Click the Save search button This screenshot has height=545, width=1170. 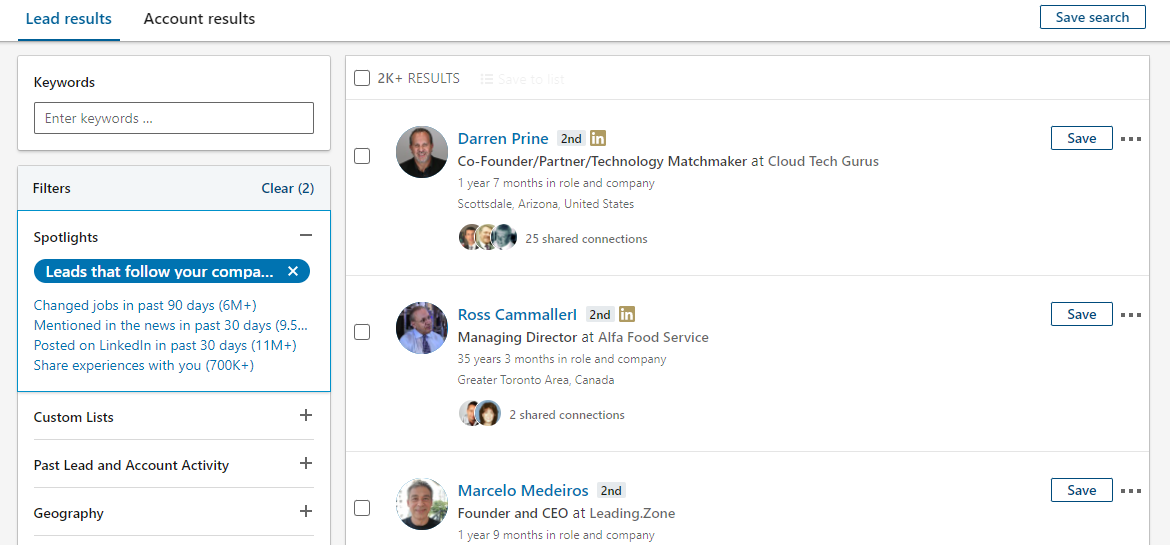[1092, 17]
